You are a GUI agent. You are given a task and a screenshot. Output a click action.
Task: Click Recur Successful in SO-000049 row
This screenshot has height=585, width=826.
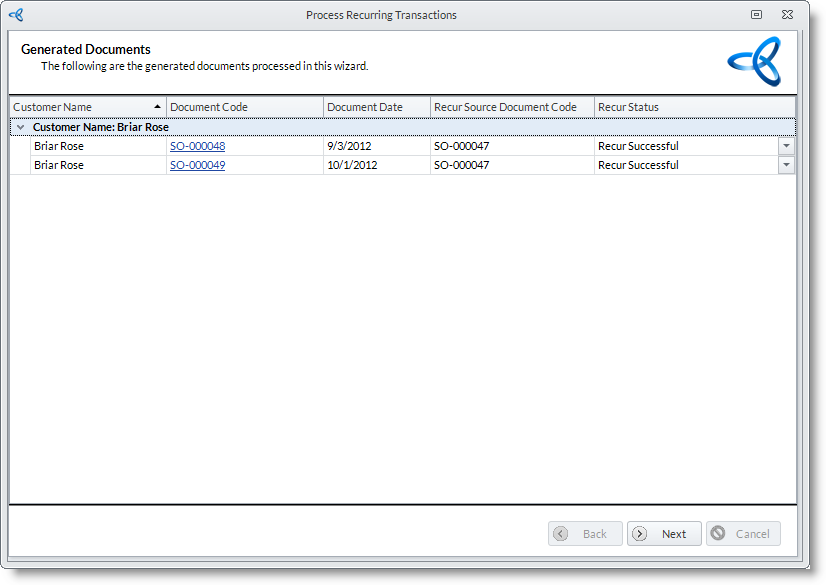[638, 165]
